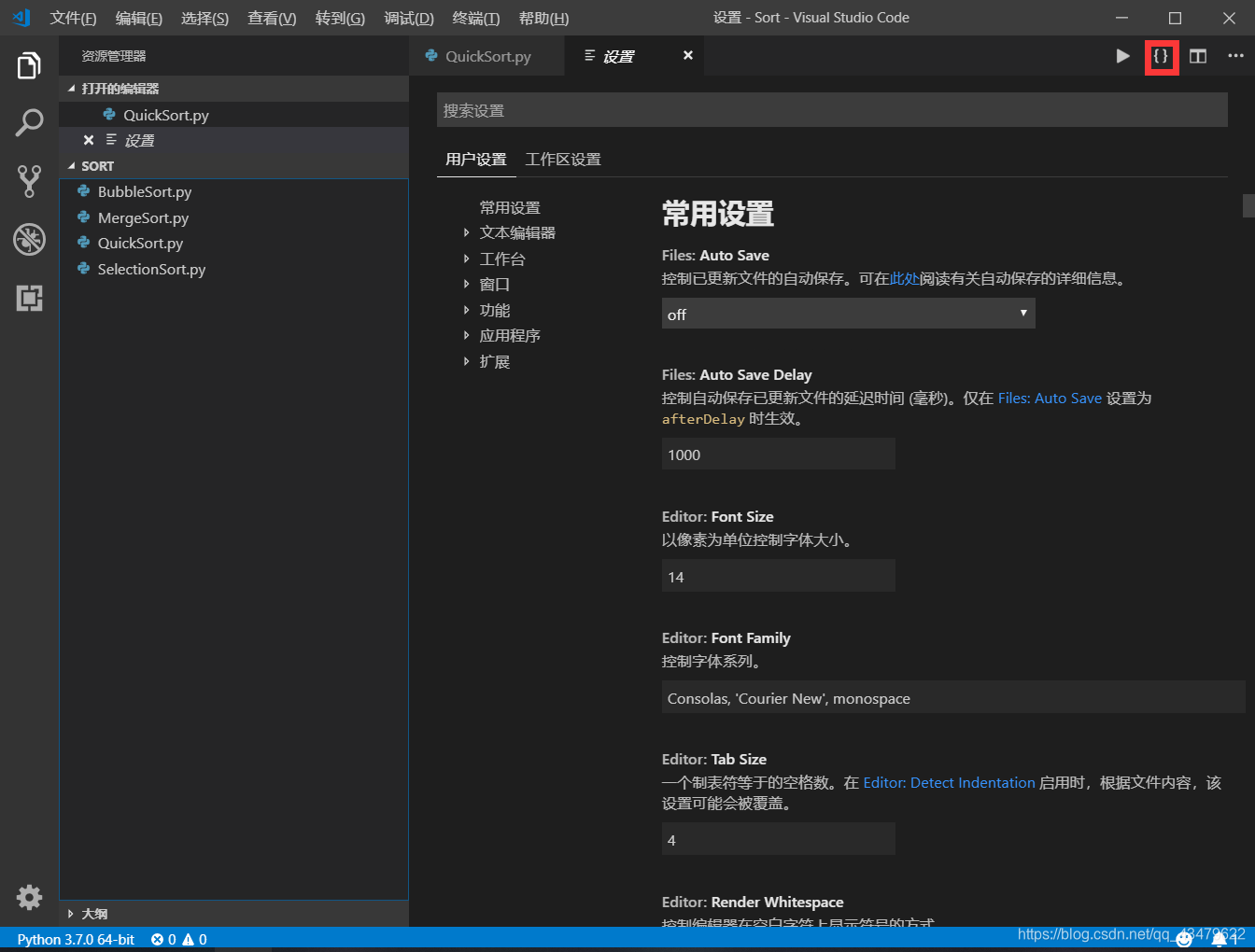Collapse the SORT folder section

tap(233, 166)
